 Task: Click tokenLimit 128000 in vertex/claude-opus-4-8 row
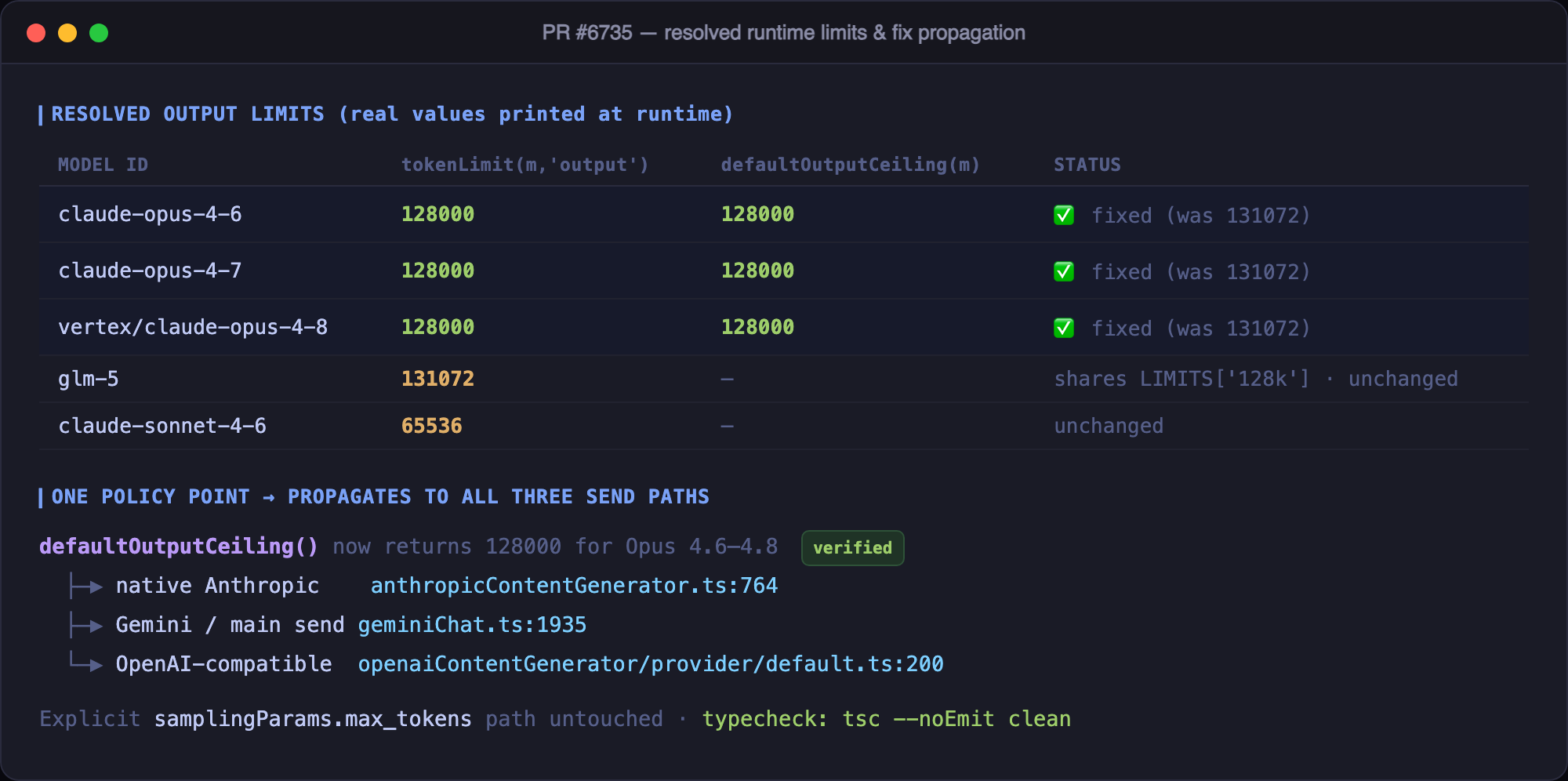pos(437,327)
